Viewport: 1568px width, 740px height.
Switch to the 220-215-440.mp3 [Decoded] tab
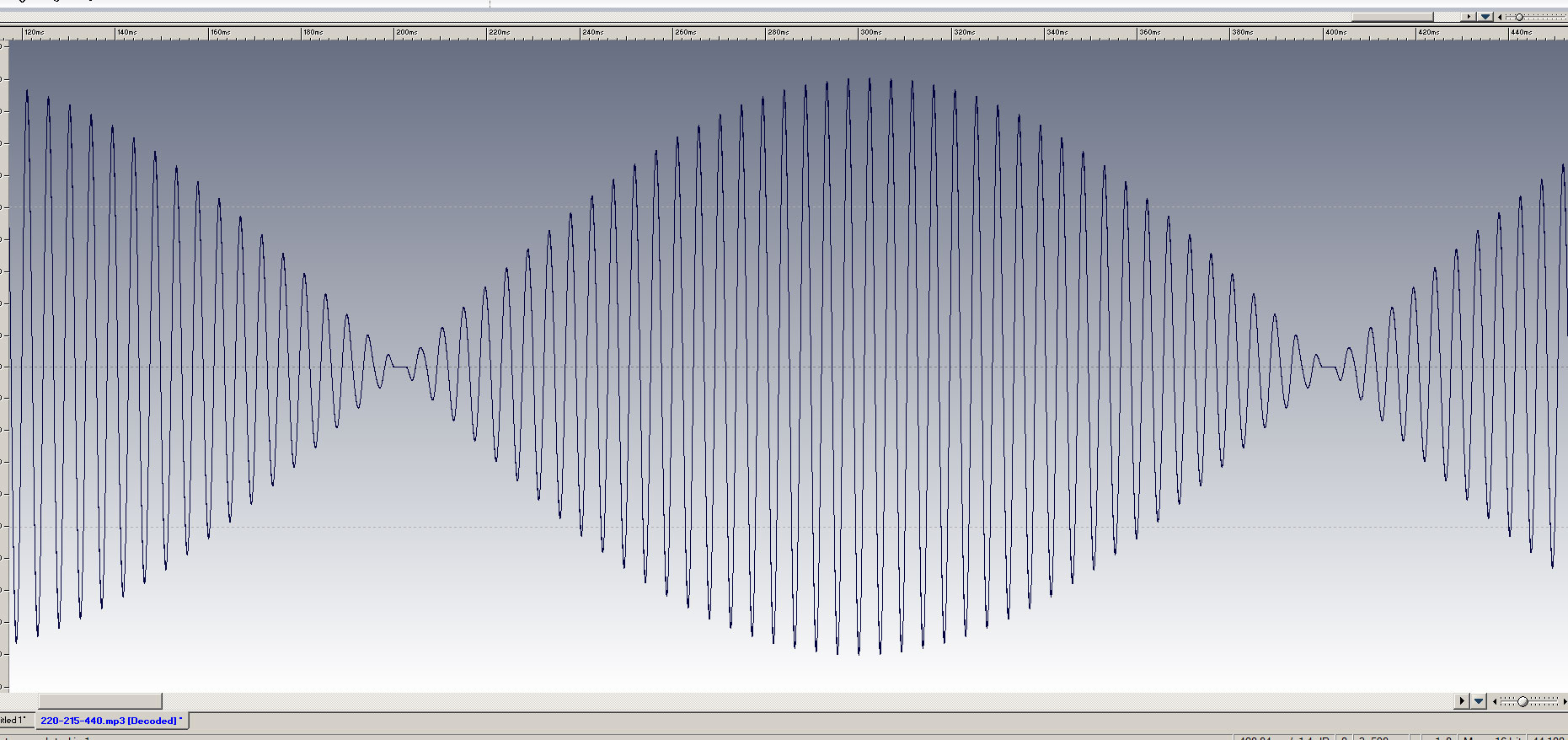pos(110,721)
